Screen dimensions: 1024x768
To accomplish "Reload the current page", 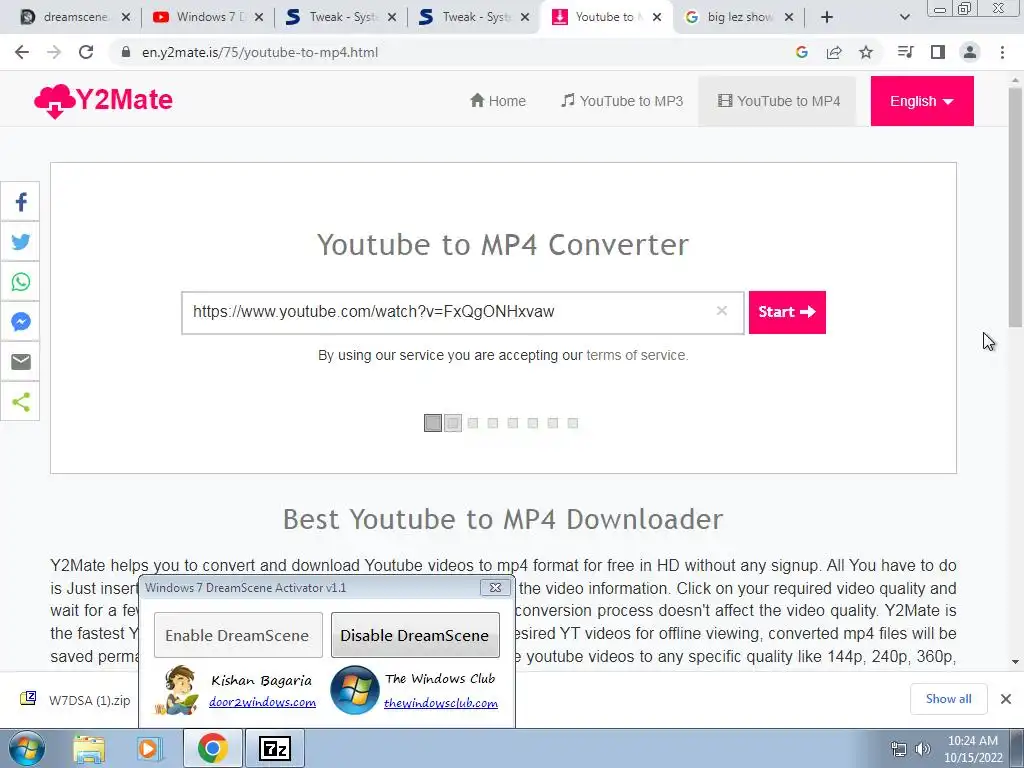I will 86,52.
